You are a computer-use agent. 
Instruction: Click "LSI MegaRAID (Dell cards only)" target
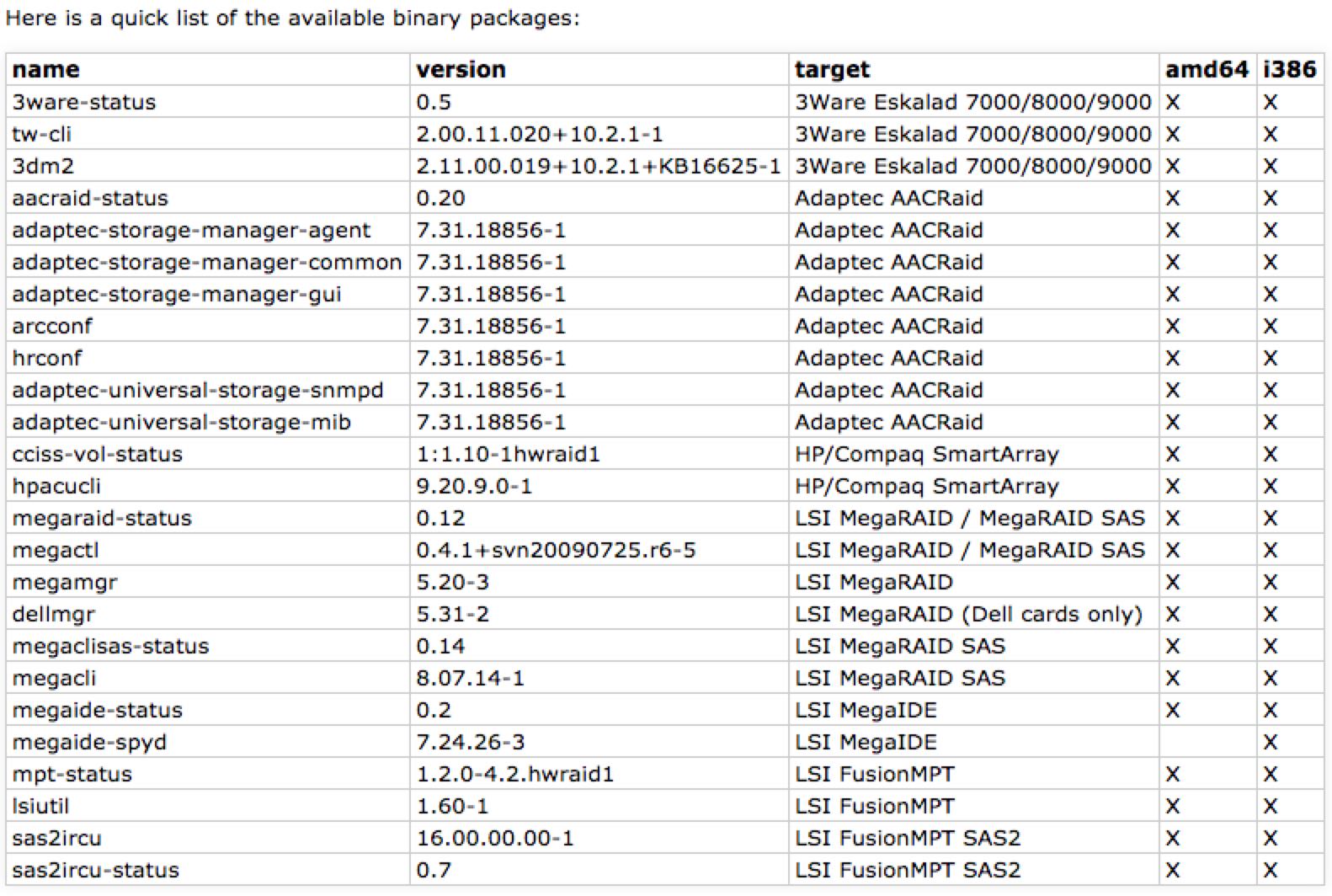pos(968,614)
